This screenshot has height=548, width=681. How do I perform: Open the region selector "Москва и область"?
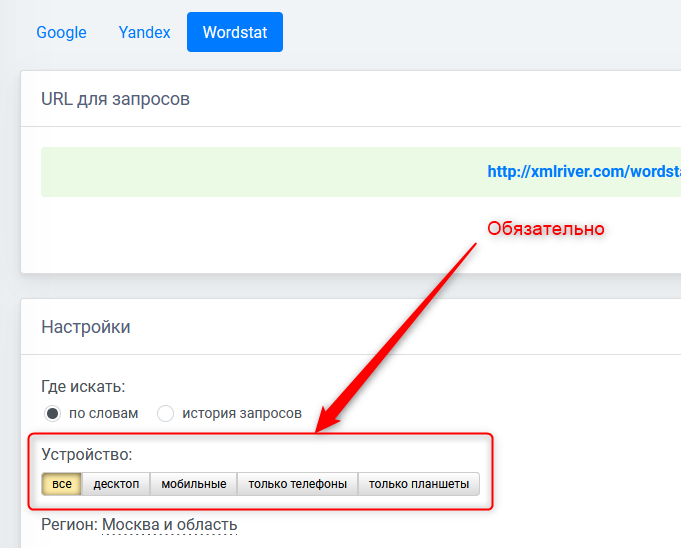point(169,525)
